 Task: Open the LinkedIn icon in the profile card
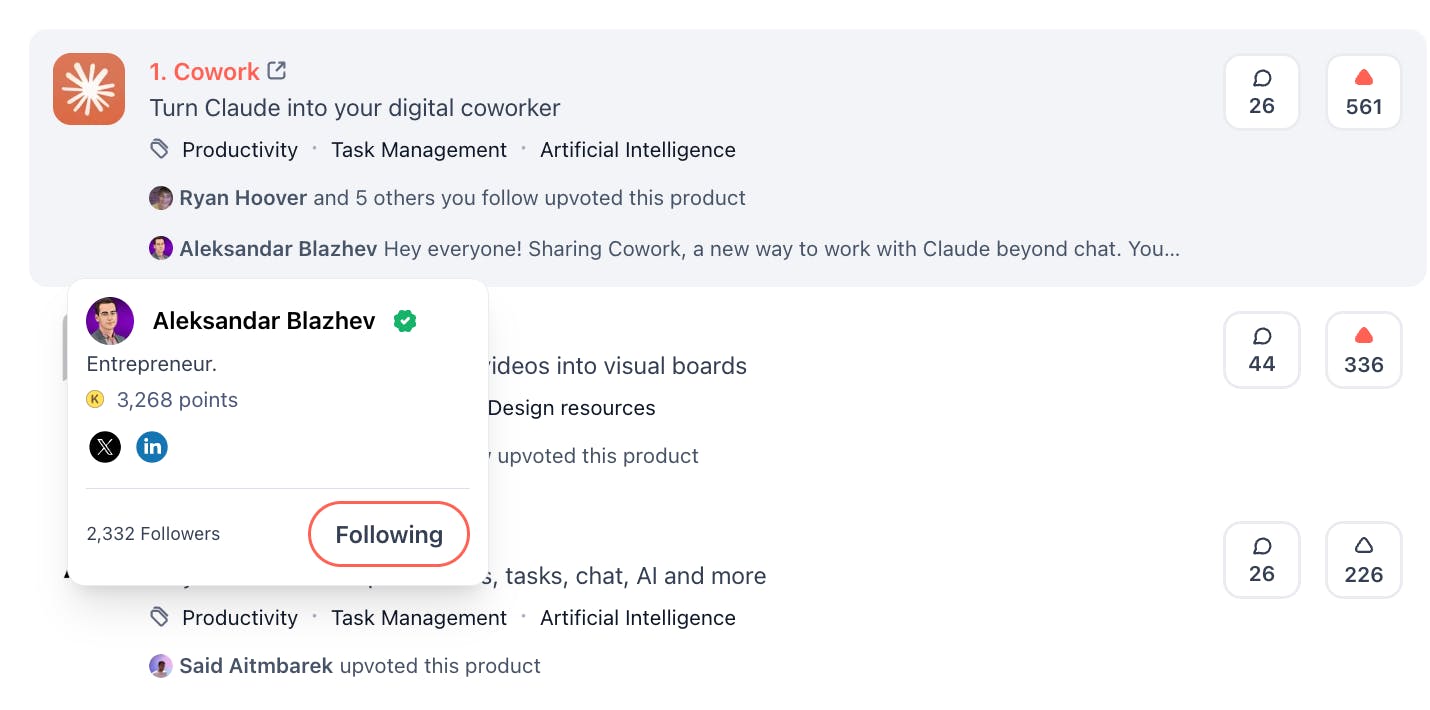coord(152,447)
